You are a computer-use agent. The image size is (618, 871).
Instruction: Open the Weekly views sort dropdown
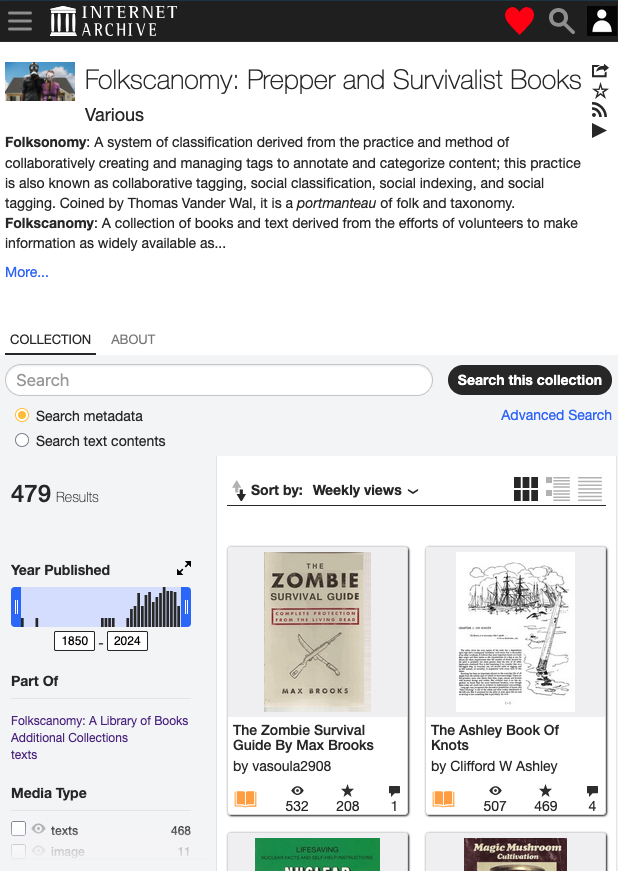point(365,490)
